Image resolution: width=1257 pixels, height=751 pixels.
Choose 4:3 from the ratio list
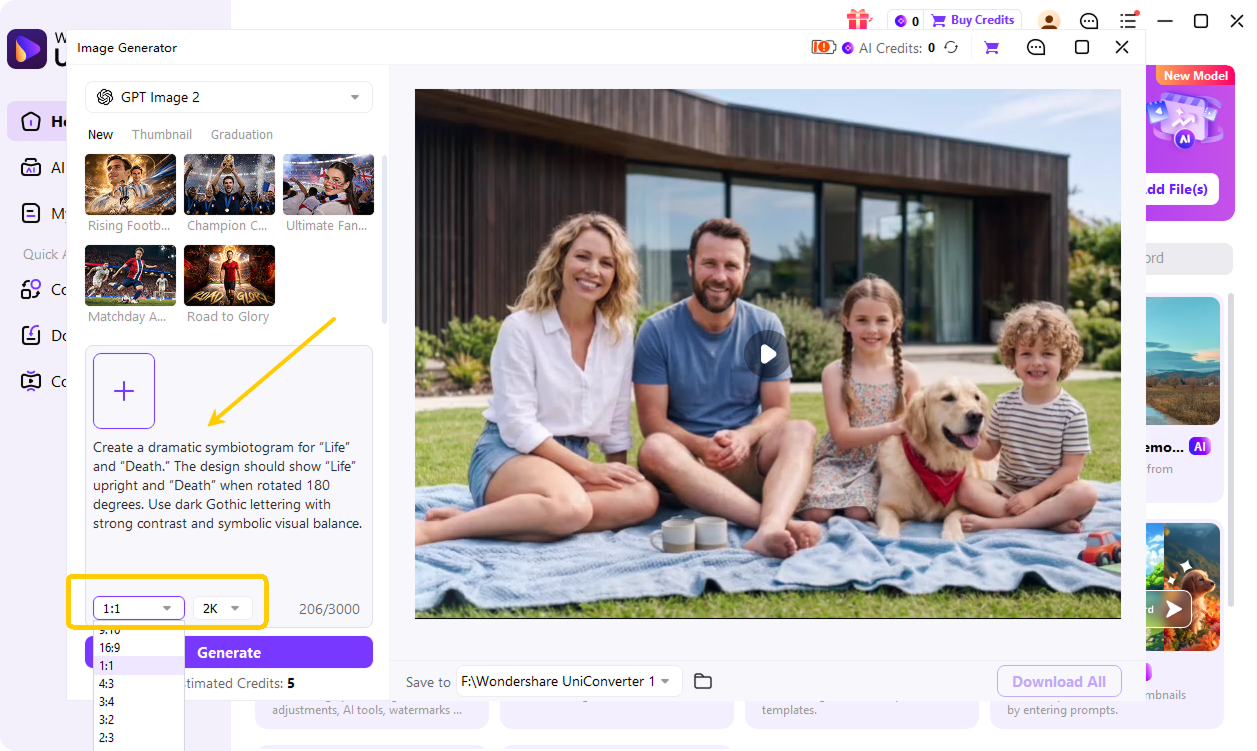(139, 684)
